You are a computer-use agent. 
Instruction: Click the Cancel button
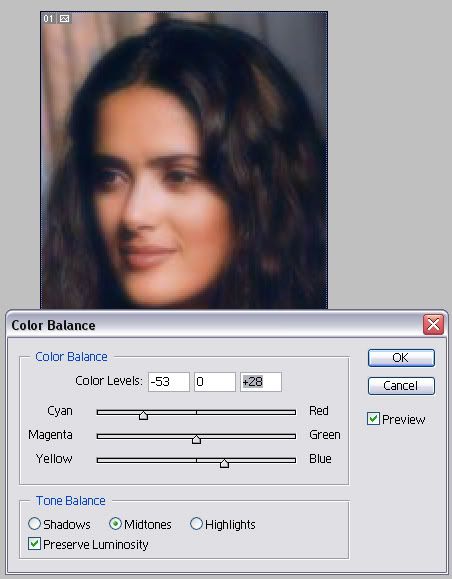click(401, 386)
